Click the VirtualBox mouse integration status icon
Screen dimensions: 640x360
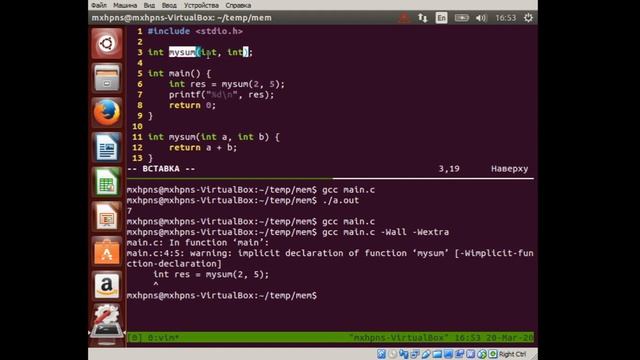click(x=482, y=354)
